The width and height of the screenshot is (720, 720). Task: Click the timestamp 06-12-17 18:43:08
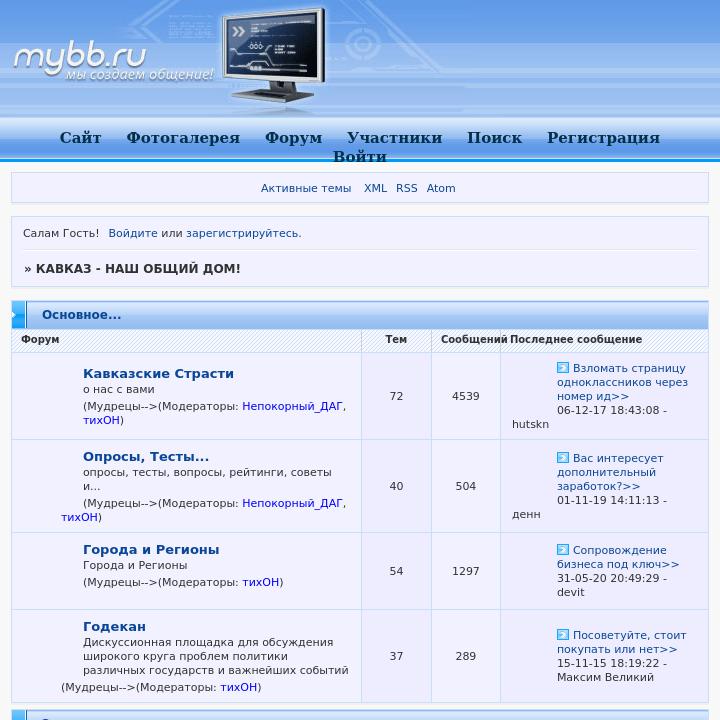(x=608, y=410)
